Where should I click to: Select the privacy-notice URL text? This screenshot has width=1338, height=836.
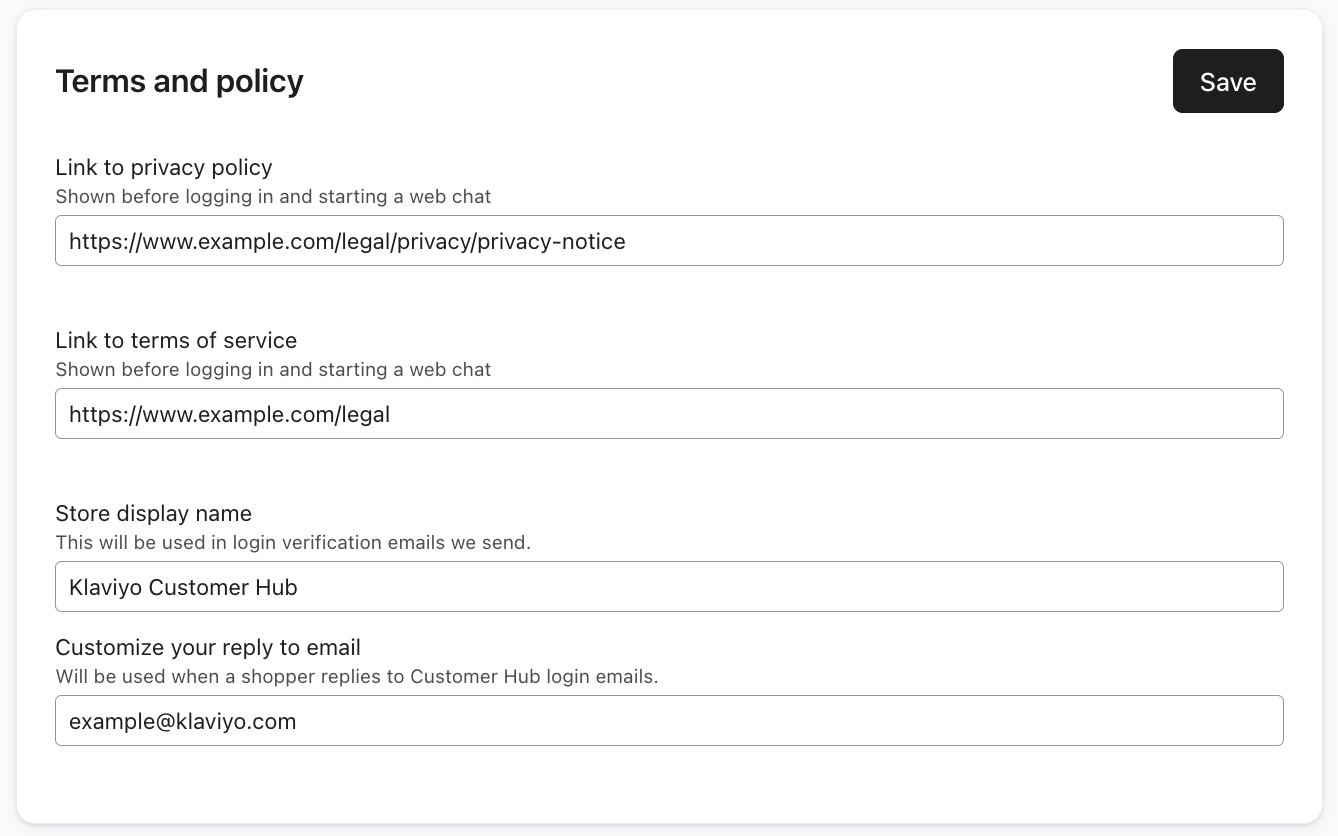(x=346, y=241)
